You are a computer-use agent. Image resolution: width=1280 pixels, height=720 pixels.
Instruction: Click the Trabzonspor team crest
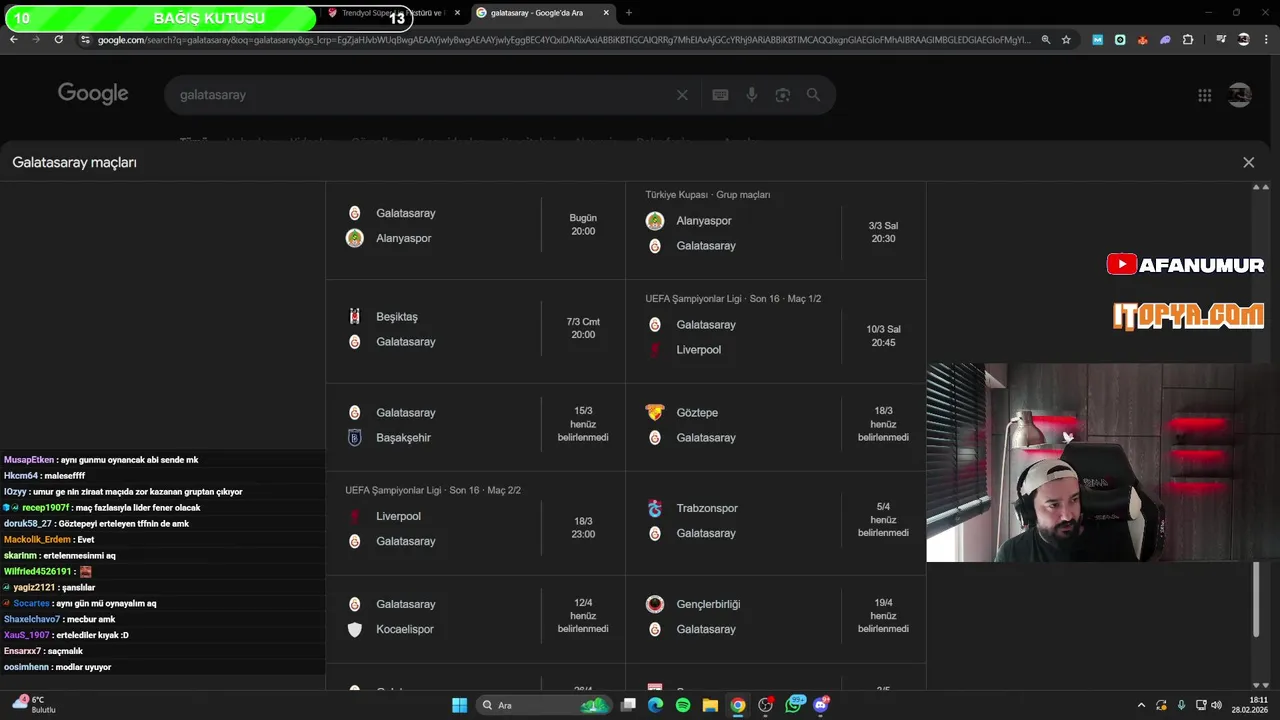(x=655, y=508)
